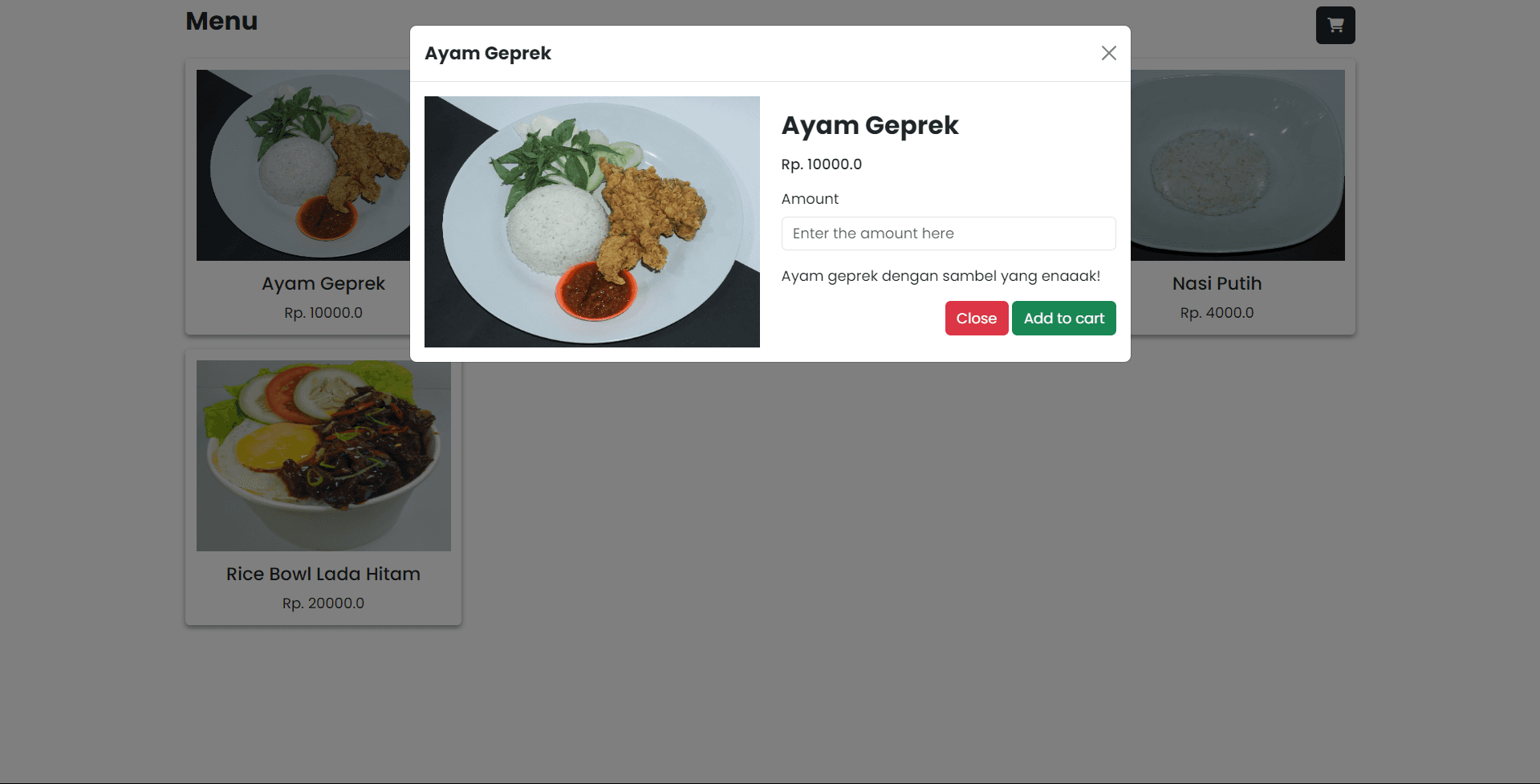Viewport: 1540px width, 784px height.
Task: Click the Nasi Putih dish image
Action: pos(1237,165)
